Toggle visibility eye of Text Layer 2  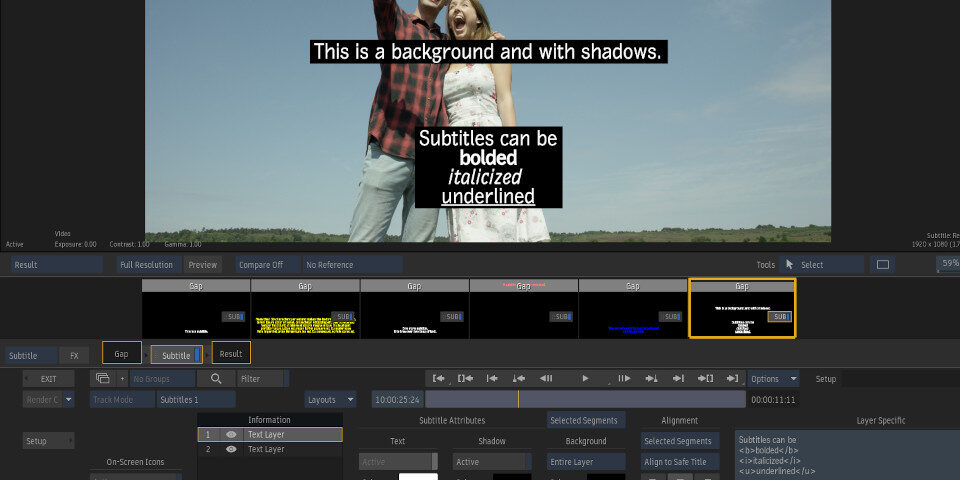point(231,450)
